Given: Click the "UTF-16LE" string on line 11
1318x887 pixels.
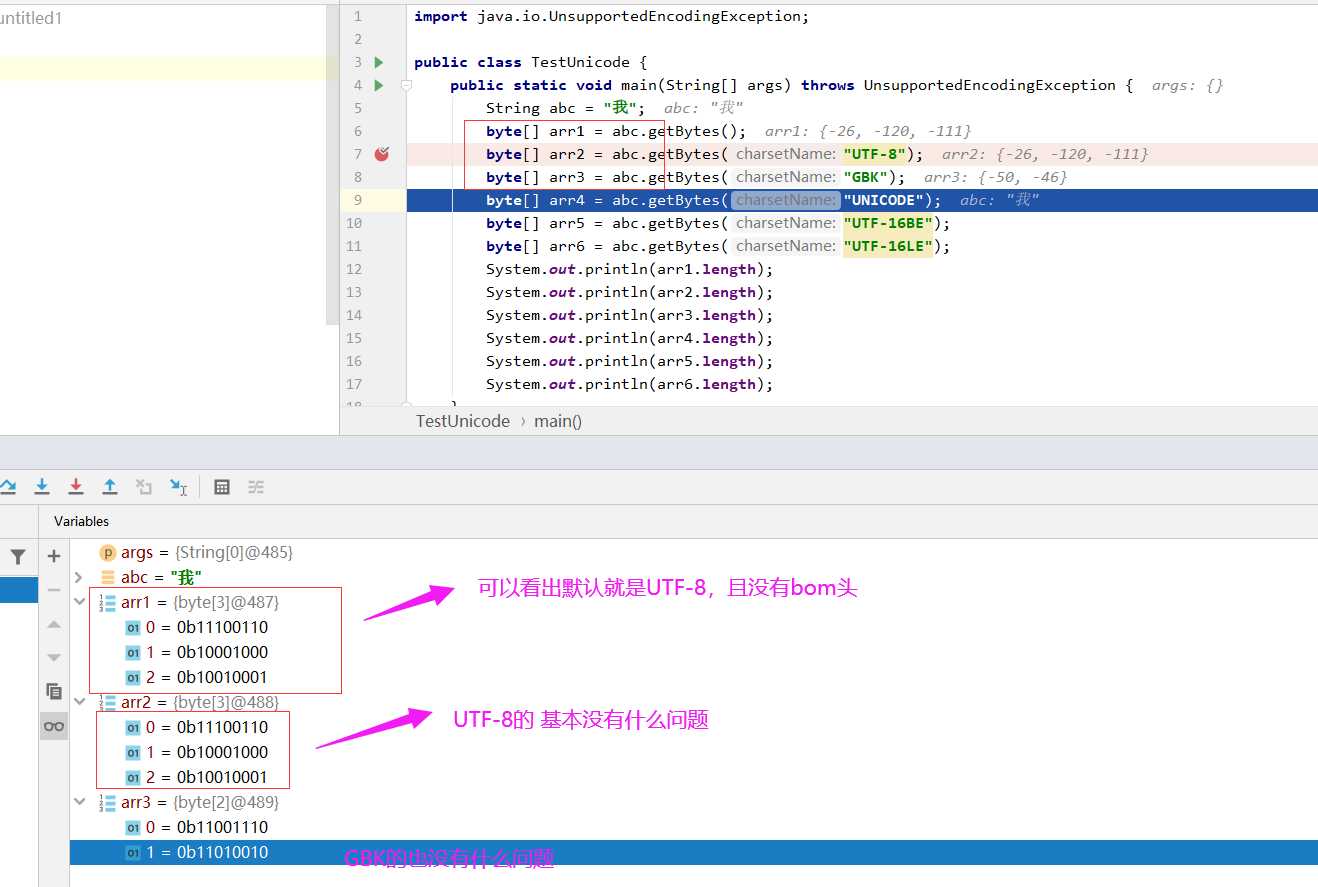Looking at the screenshot, I should point(888,246).
